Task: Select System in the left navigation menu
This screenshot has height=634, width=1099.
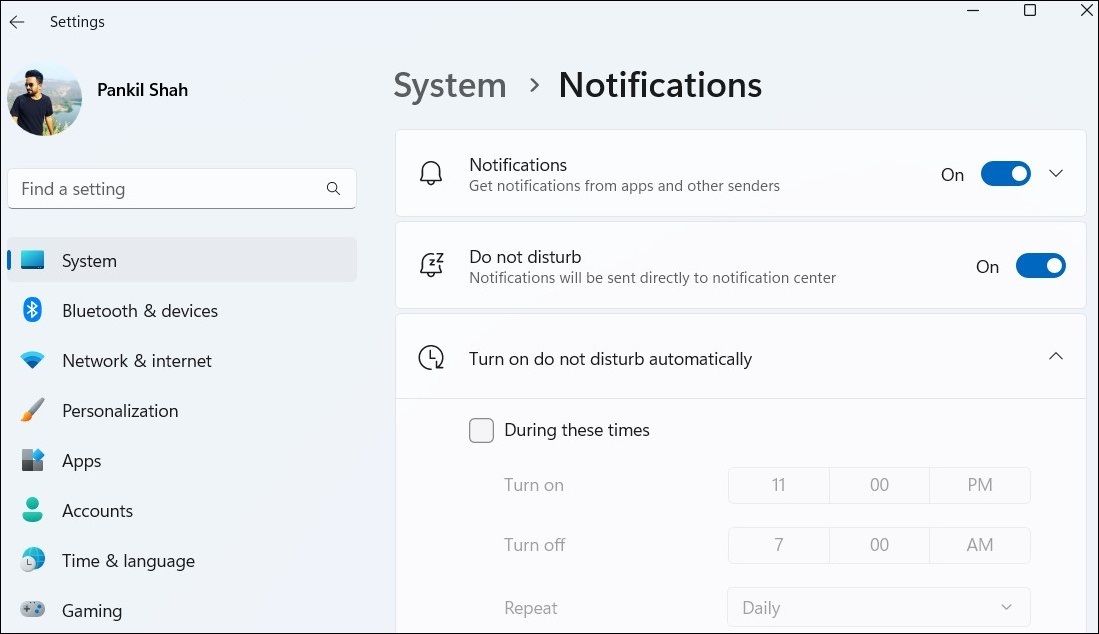Action: (x=89, y=260)
